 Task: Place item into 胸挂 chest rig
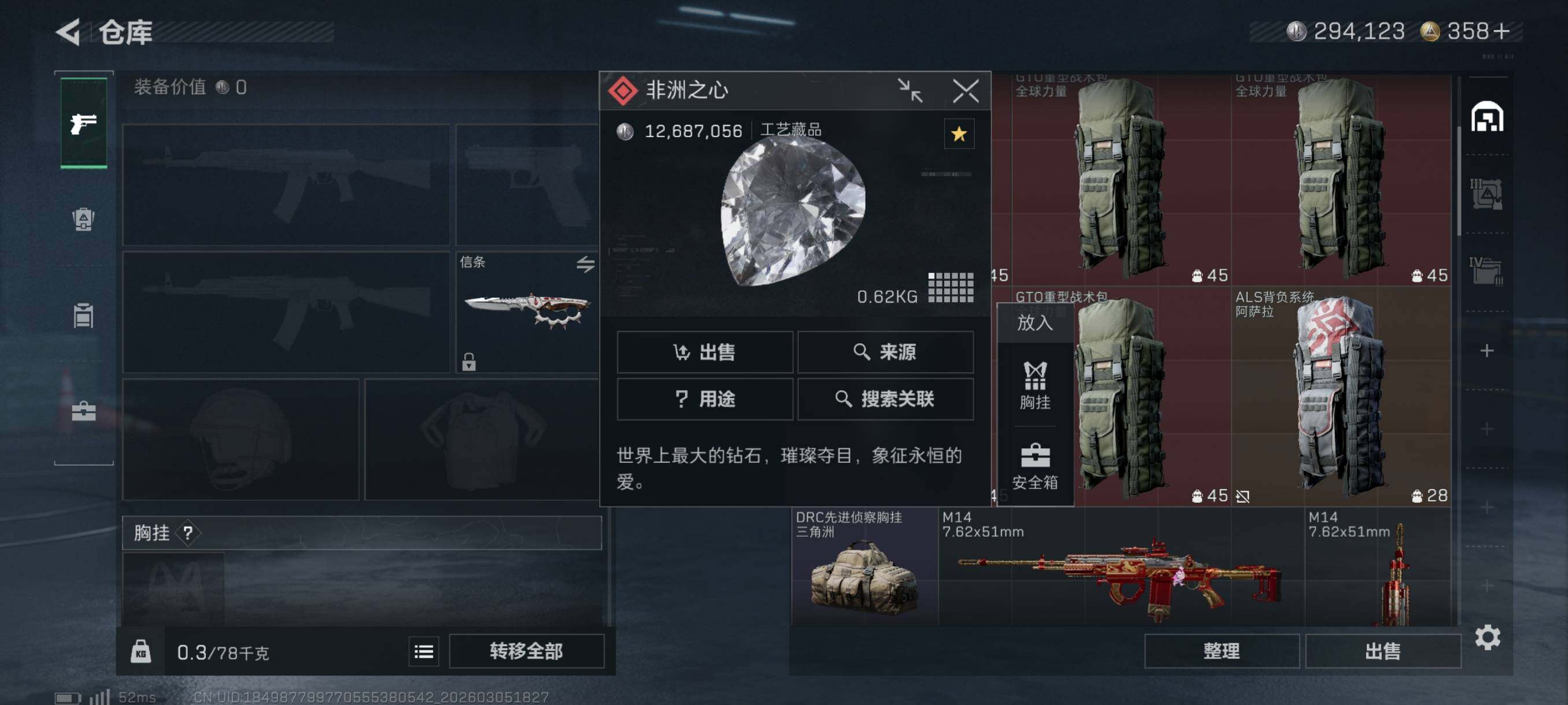point(1035,385)
